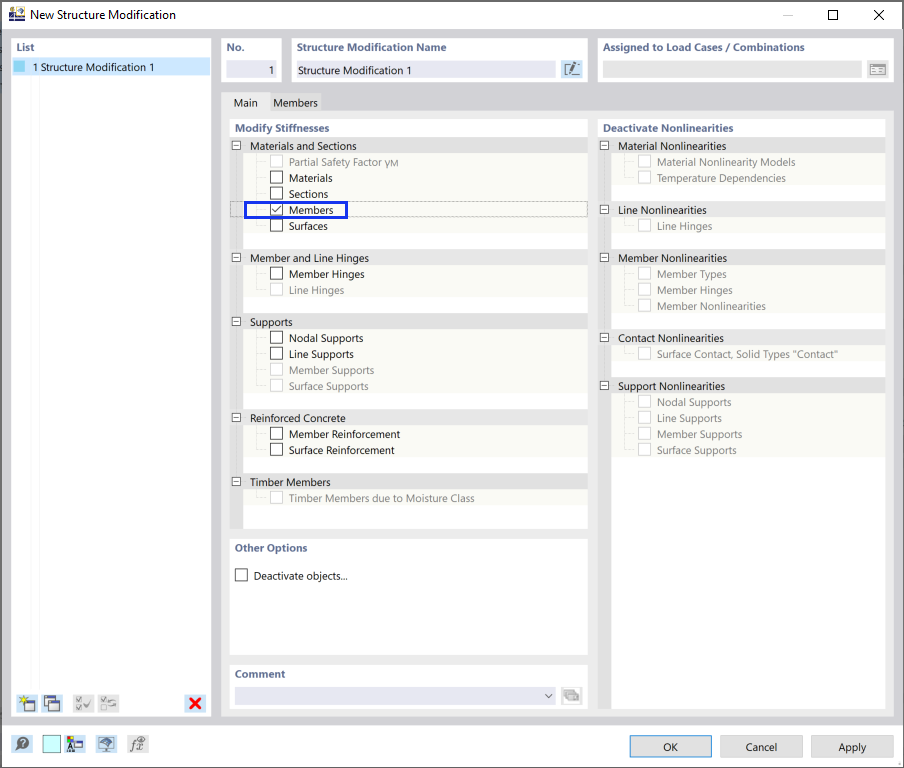Open the formula fx icon

click(x=137, y=744)
